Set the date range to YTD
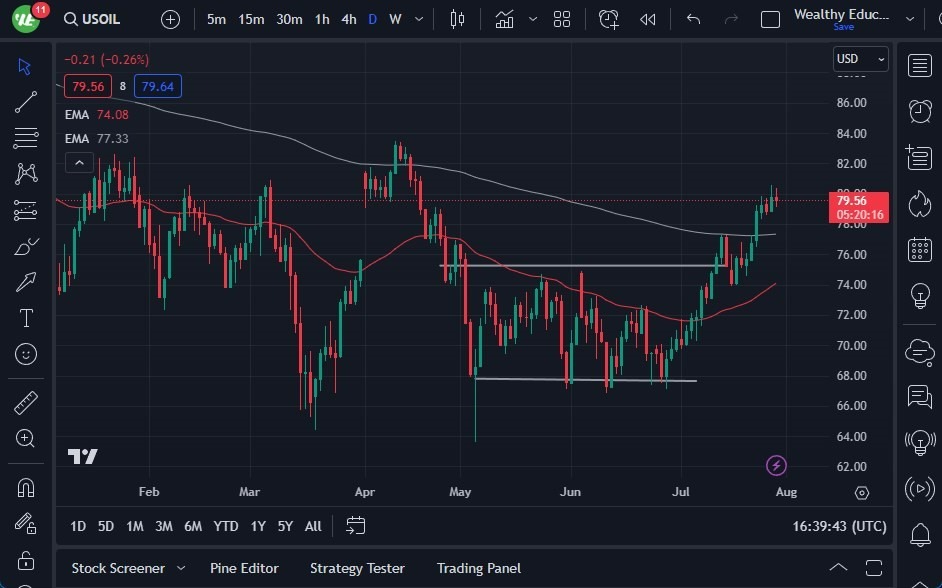 coord(226,526)
